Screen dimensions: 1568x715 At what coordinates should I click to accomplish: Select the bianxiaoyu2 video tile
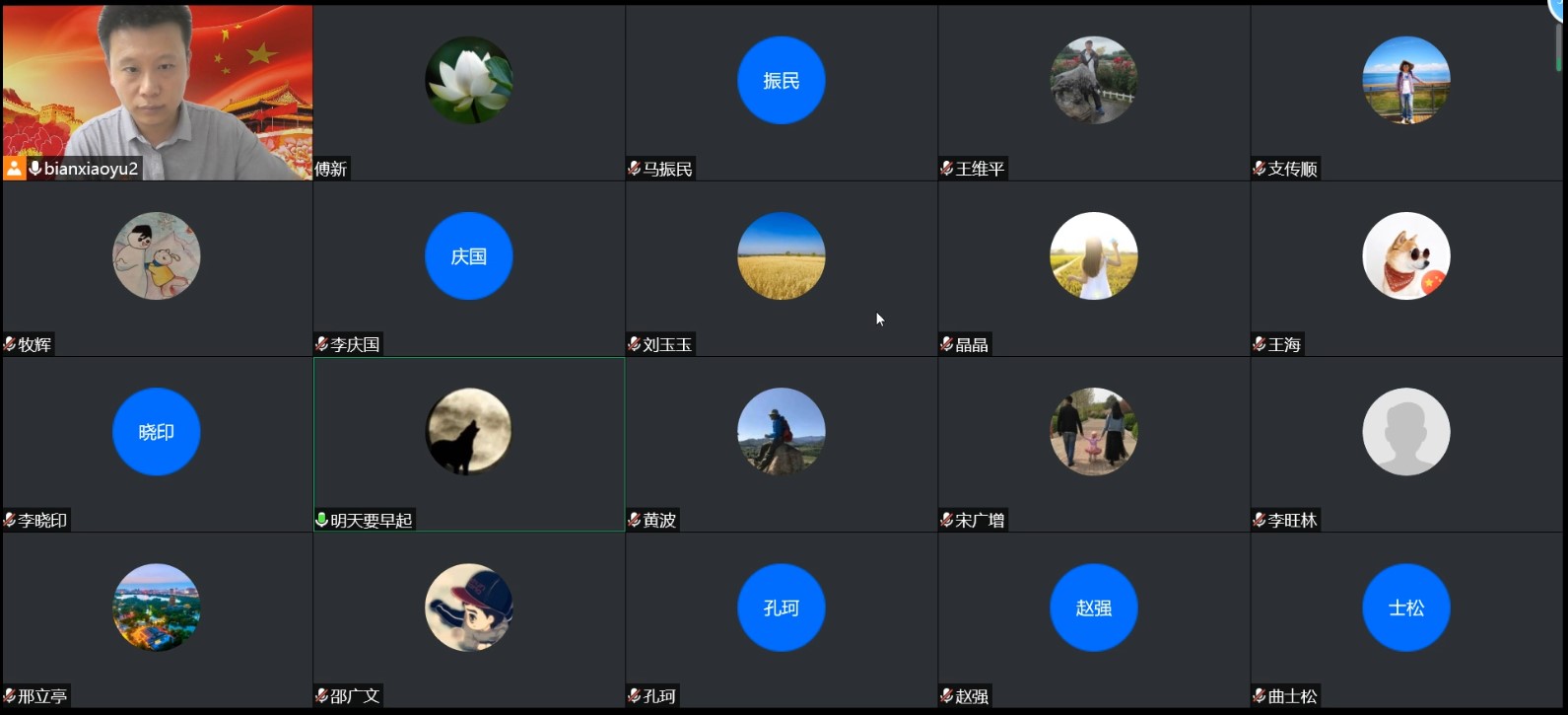pos(158,89)
